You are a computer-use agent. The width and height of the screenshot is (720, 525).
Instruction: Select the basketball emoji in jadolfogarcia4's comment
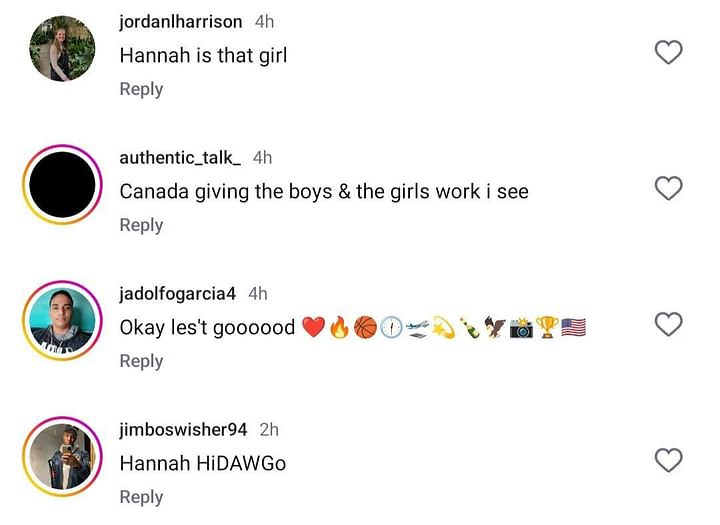pyautogui.click(x=366, y=327)
